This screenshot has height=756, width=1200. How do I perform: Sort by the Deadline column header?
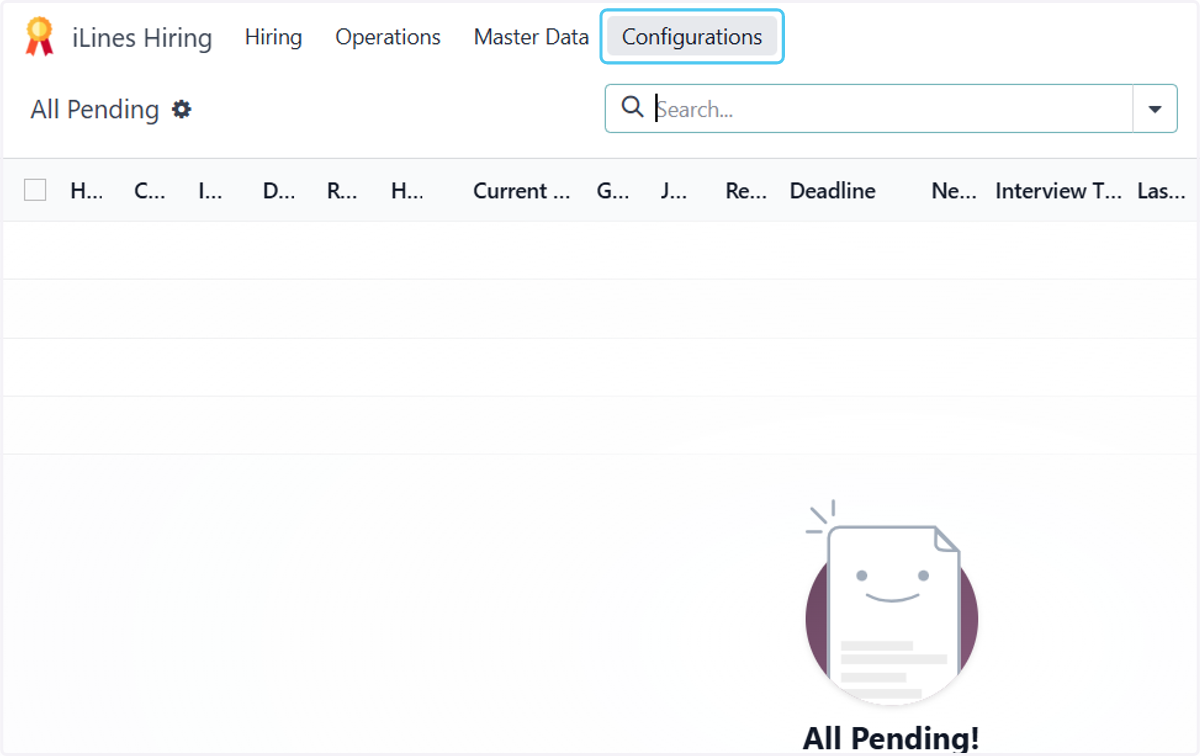(x=833, y=190)
